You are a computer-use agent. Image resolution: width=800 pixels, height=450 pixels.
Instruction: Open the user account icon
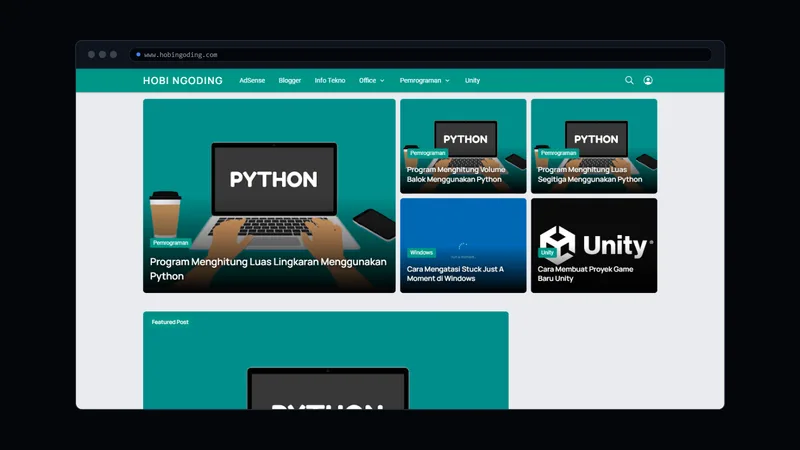[x=648, y=80]
